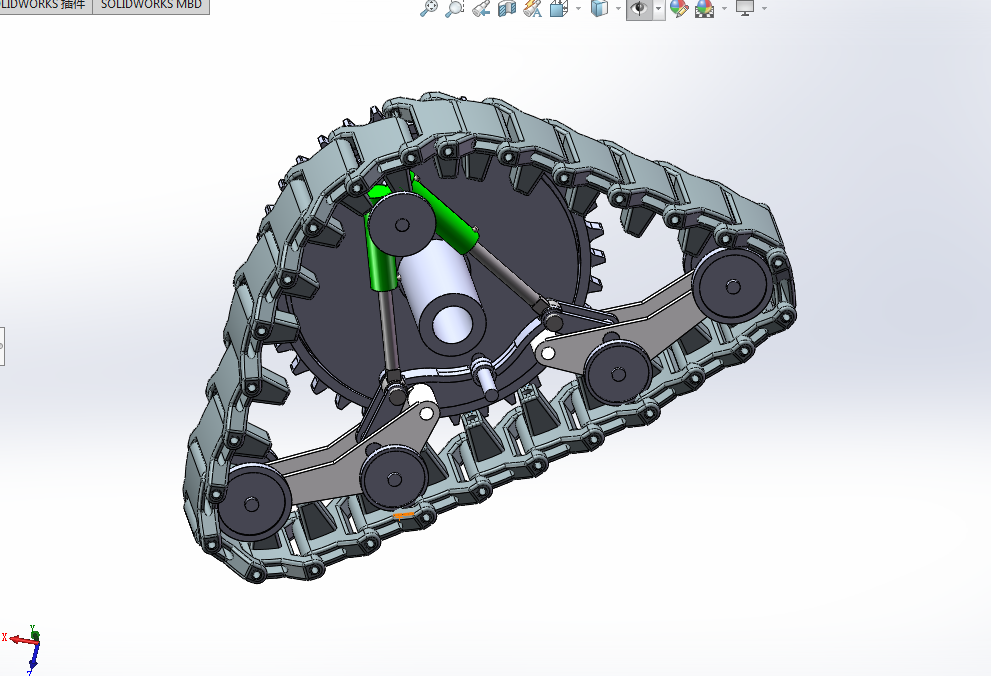
Task: Click the Zoom to Fit icon
Action: pos(429,8)
